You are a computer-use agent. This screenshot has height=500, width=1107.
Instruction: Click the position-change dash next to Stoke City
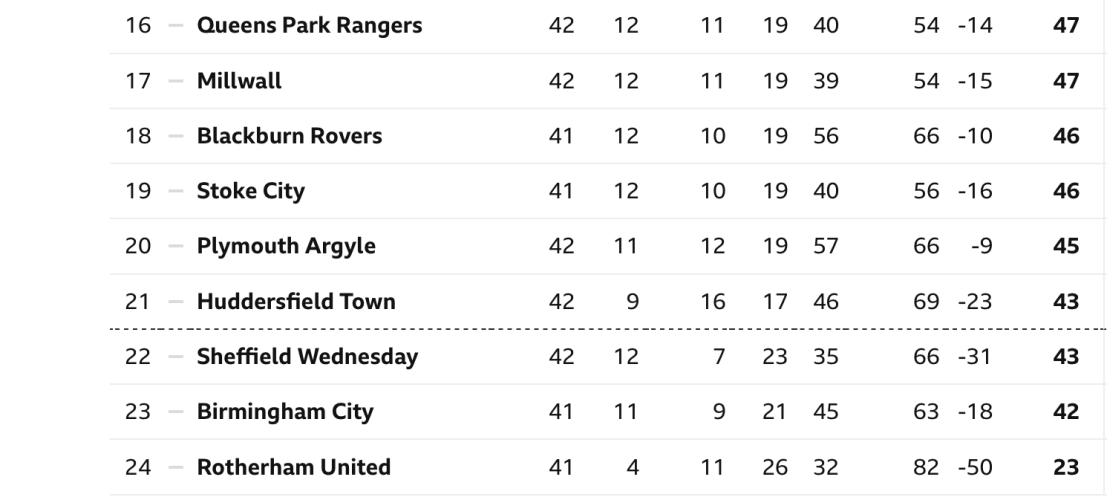(x=175, y=191)
